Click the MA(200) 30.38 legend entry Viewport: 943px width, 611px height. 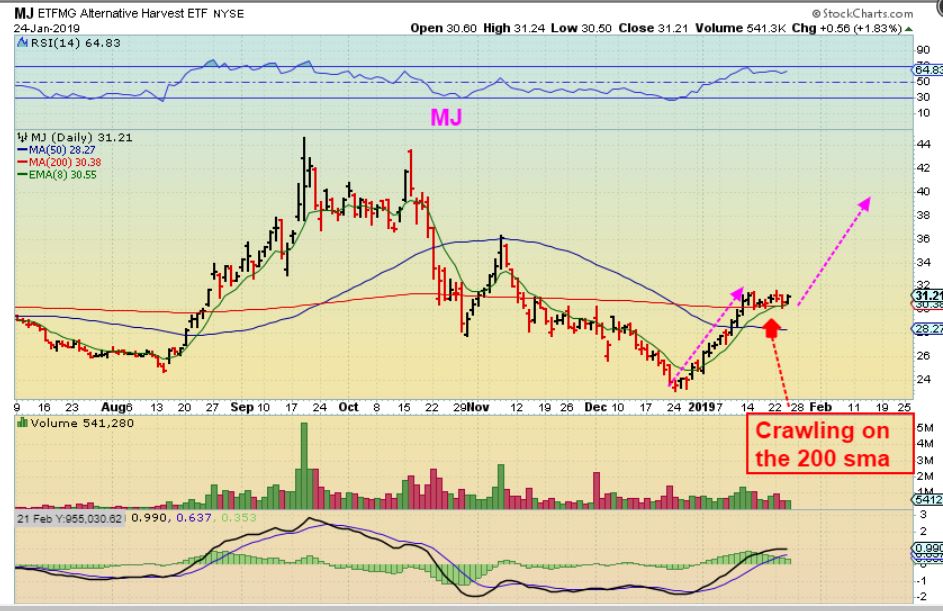[60, 162]
